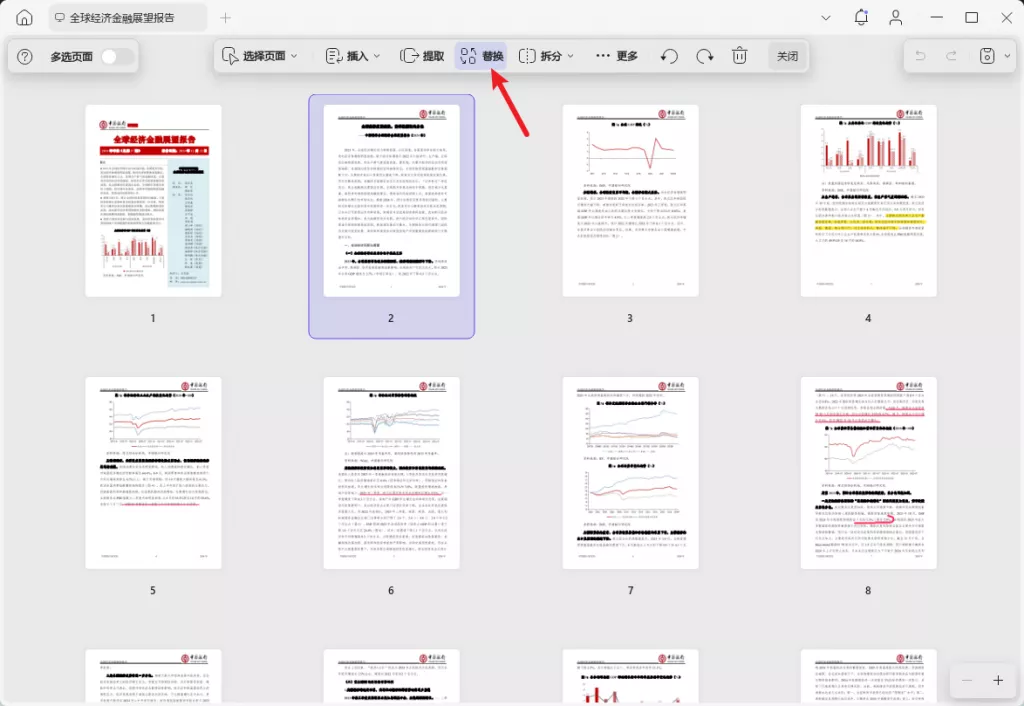The image size is (1024, 706).
Task: Open the help question mark icon
Action: tap(26, 57)
